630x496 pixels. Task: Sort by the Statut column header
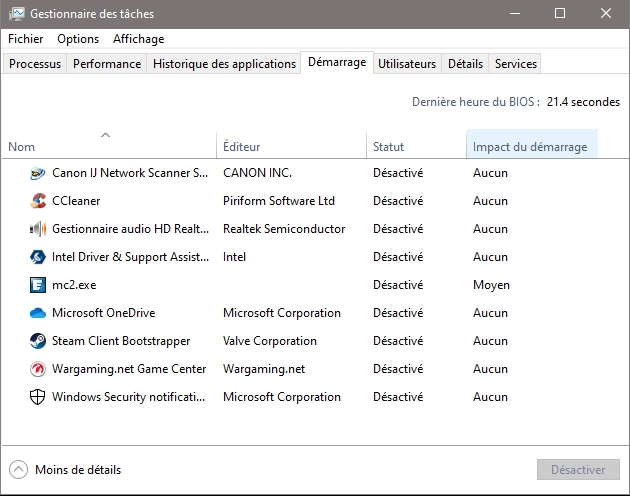coord(416,143)
